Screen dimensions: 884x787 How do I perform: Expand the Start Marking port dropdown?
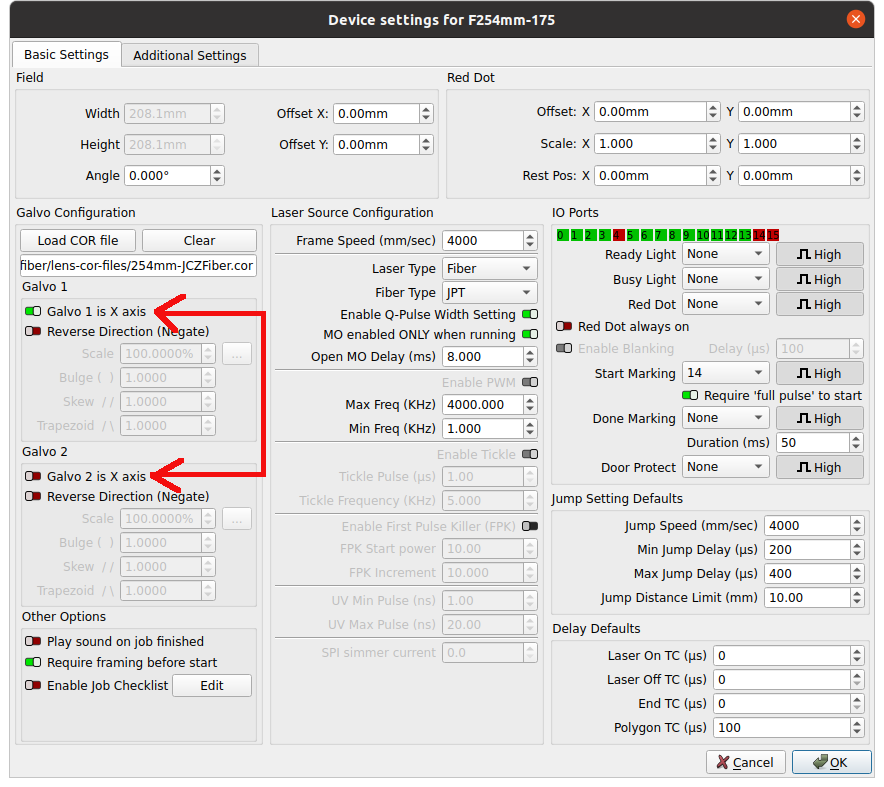[x=725, y=373]
